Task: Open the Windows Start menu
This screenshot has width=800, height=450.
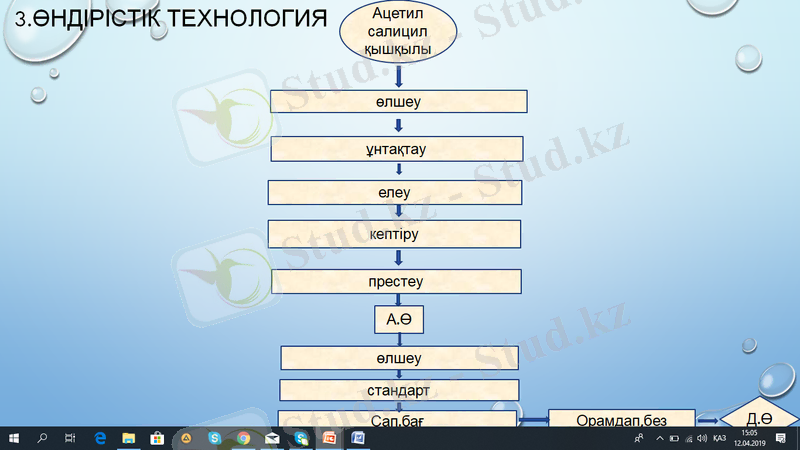Action: point(14,438)
